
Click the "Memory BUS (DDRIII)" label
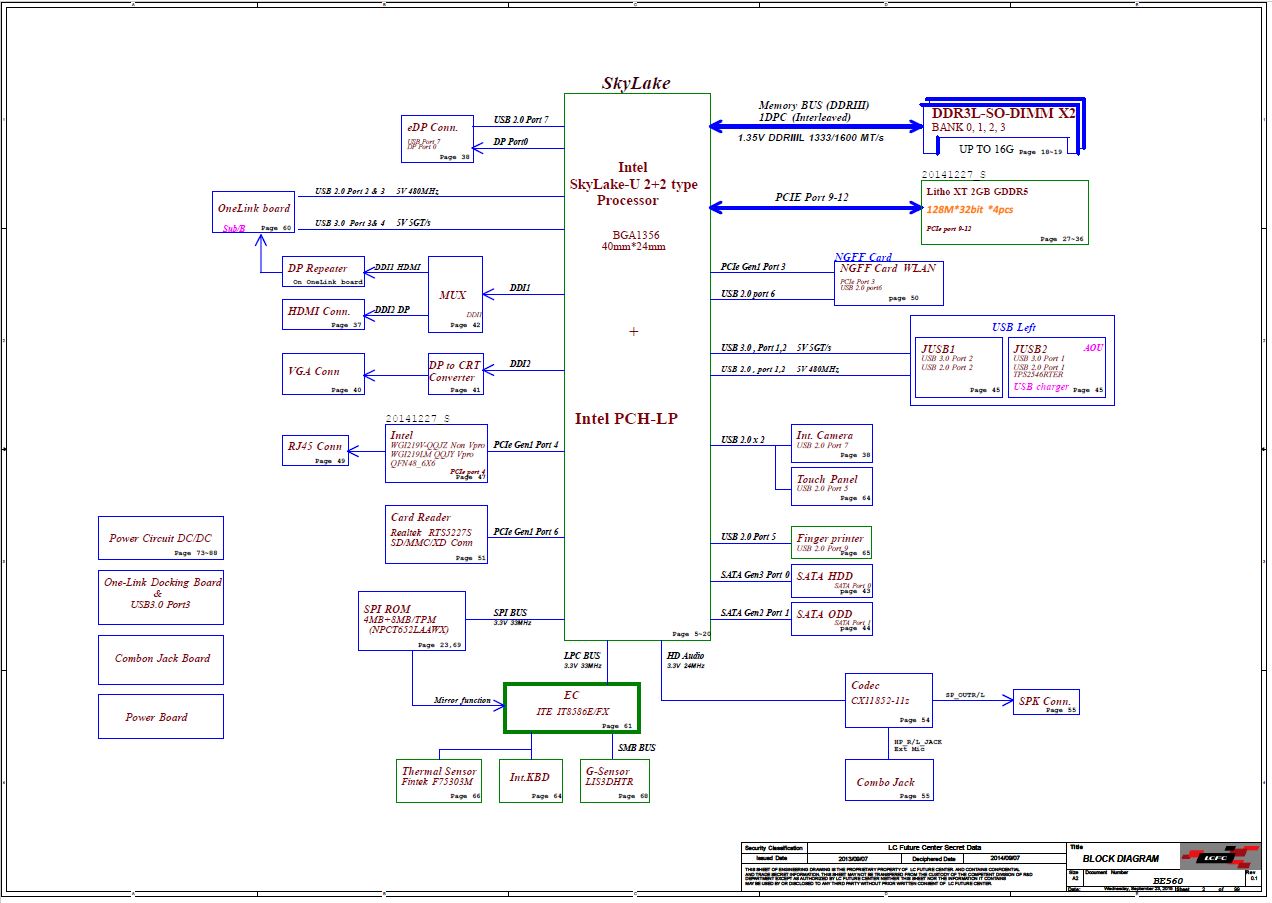point(813,105)
